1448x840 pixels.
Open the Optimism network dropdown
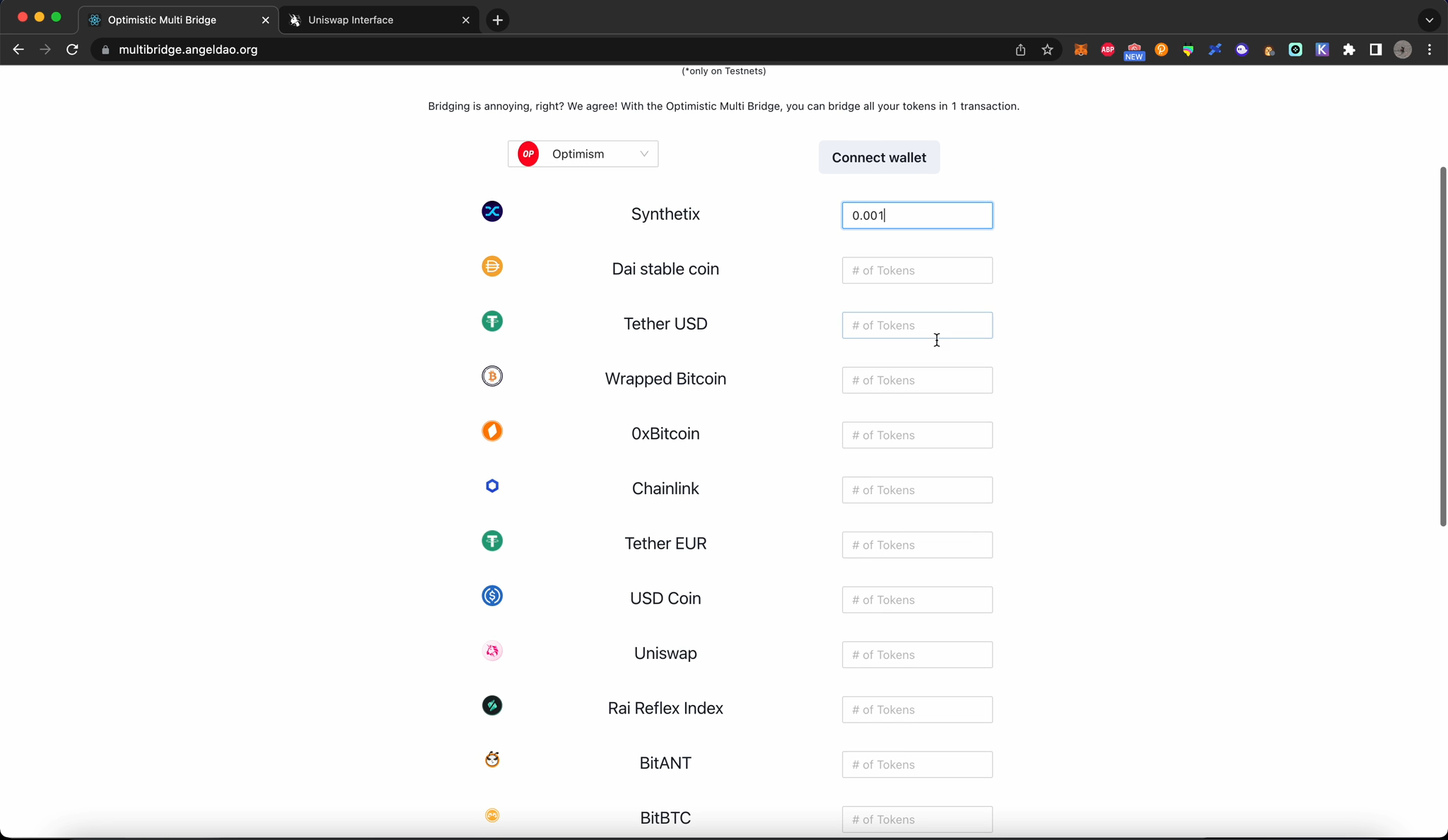click(583, 154)
